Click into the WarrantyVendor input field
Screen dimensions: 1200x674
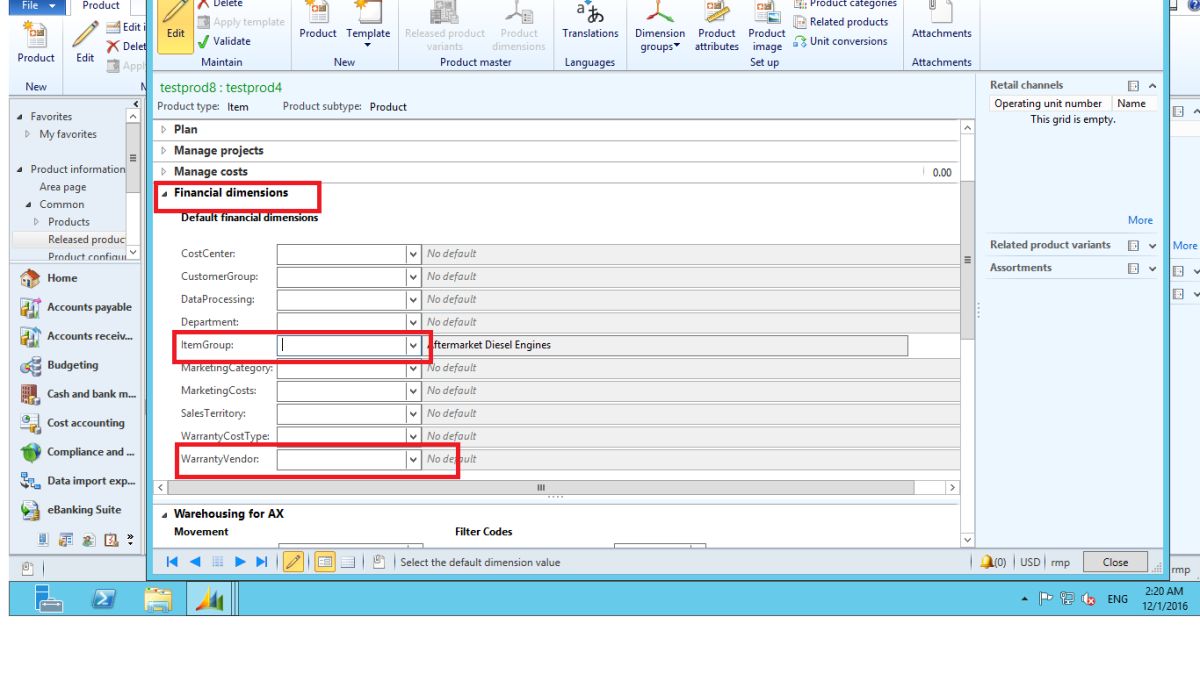point(341,459)
